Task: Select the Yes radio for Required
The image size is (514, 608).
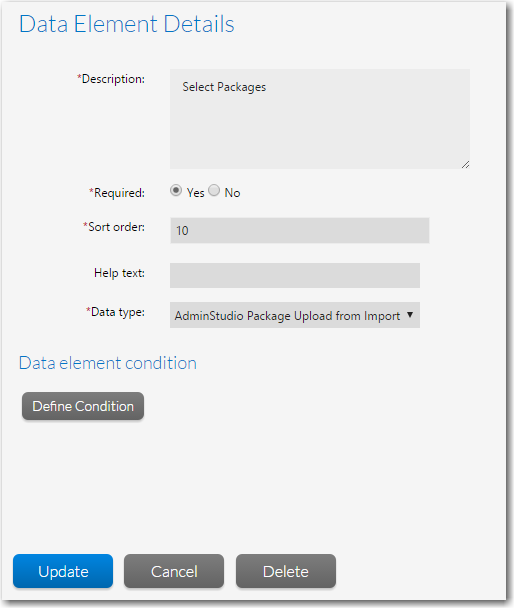Action: 176,190
